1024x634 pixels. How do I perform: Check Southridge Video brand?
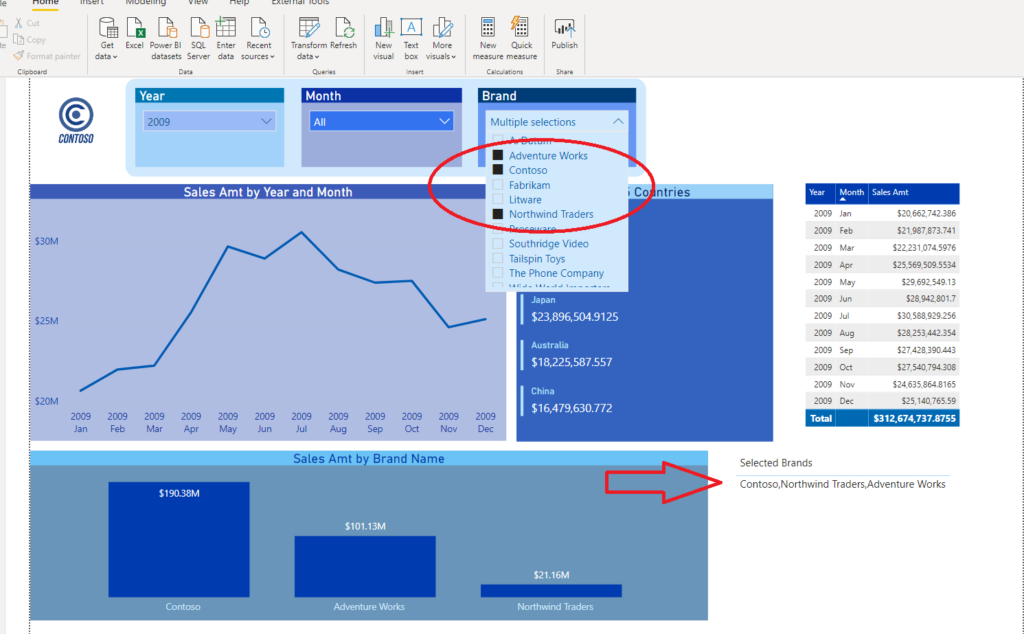(498, 244)
